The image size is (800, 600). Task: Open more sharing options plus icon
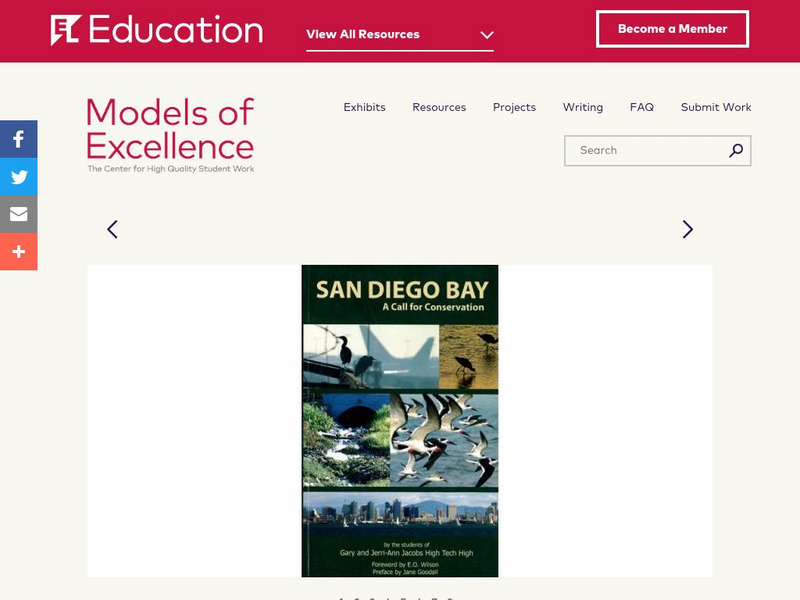click(x=18, y=252)
